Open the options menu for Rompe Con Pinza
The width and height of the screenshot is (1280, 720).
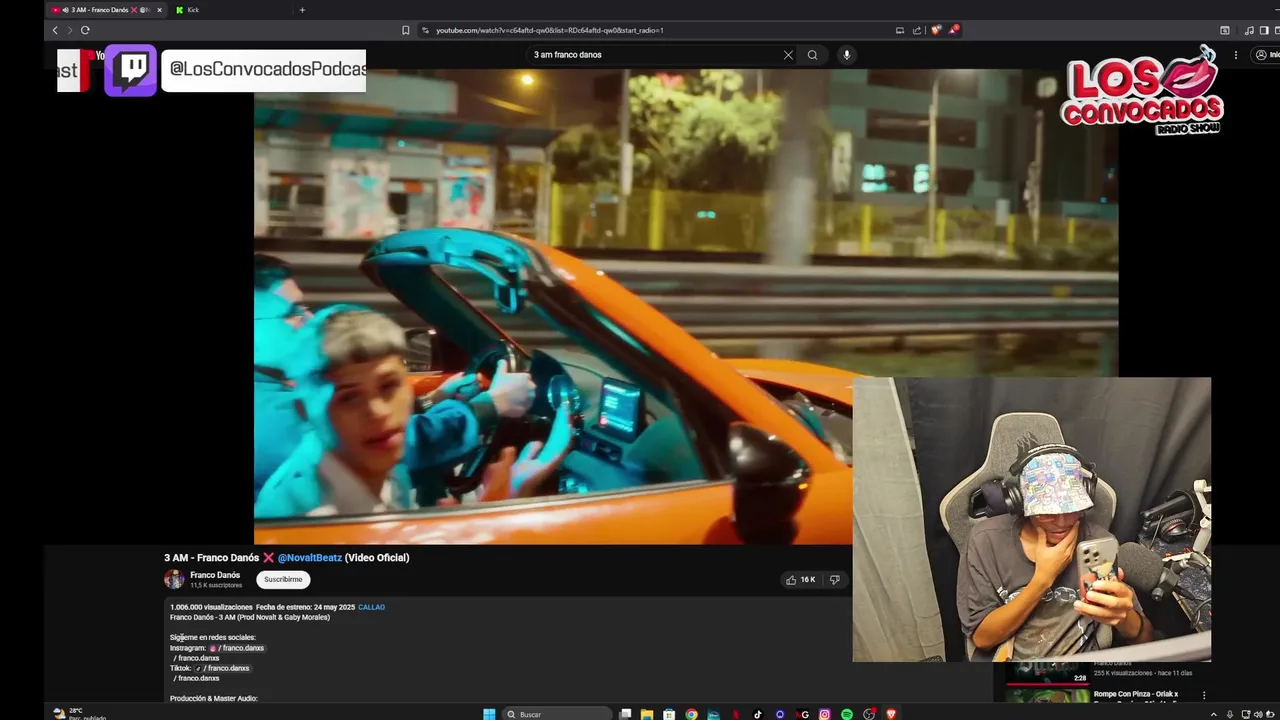(x=1204, y=695)
